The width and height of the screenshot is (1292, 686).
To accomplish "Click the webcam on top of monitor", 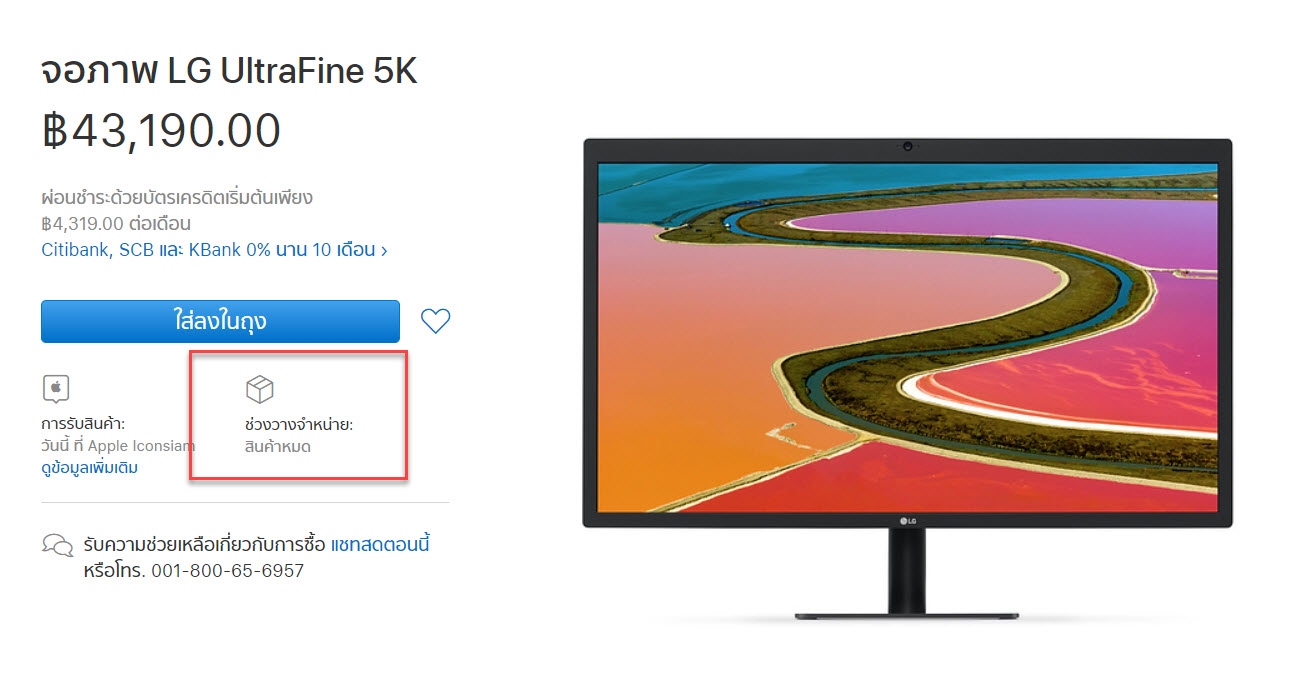I will point(908,147).
